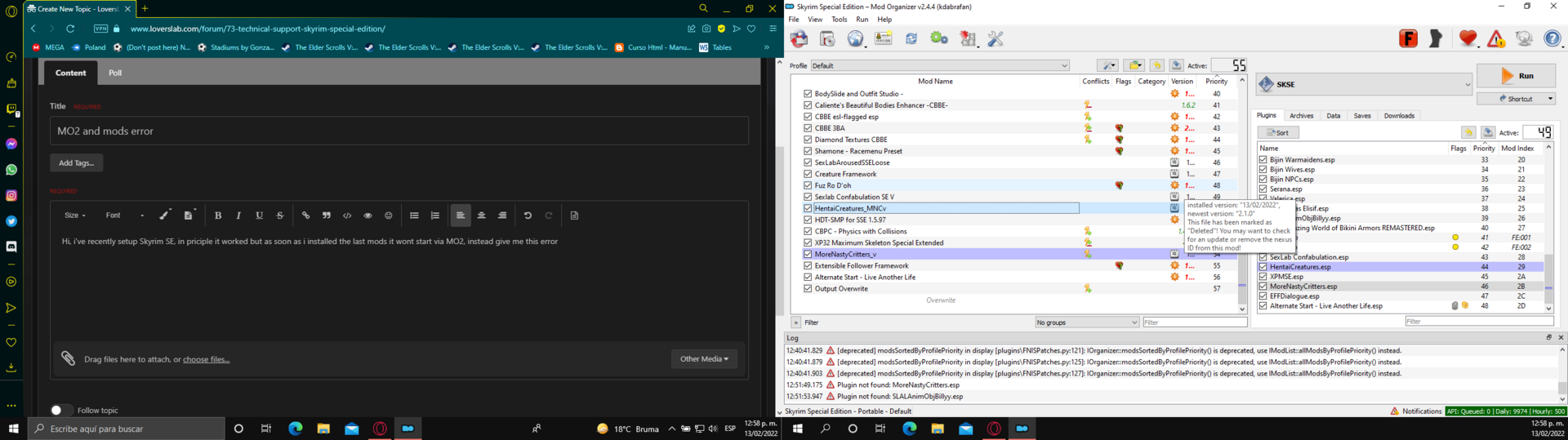Viewport: 1568px width, 440px height.
Task: Open WhatsApp in the Opera sidebar
Action: pos(11,170)
